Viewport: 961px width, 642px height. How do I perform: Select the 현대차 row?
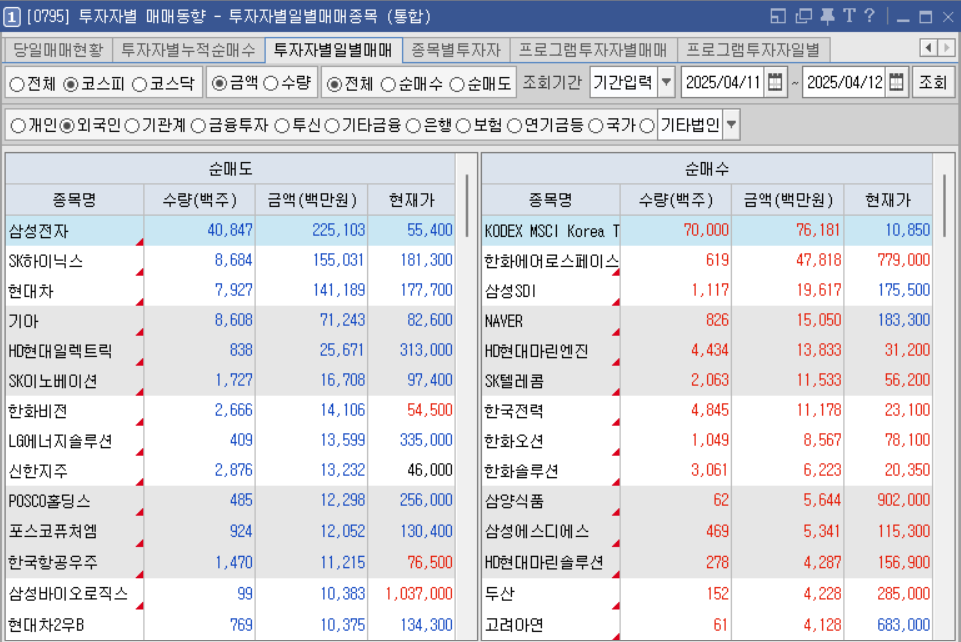230,290
